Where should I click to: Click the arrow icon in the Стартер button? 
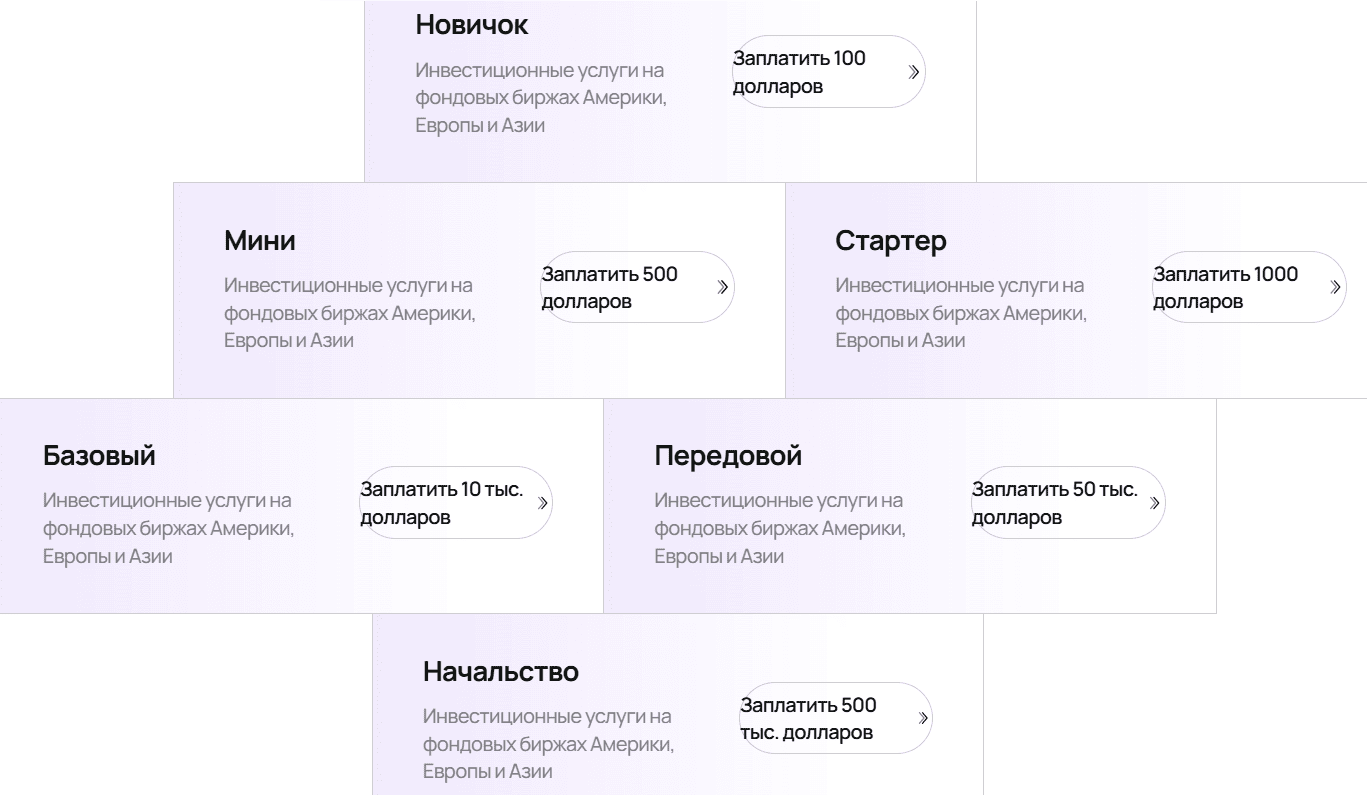tap(1334, 288)
